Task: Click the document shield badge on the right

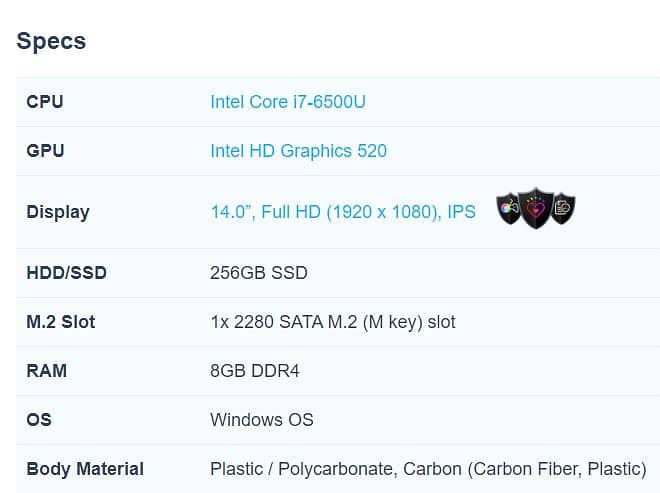Action: (563, 209)
